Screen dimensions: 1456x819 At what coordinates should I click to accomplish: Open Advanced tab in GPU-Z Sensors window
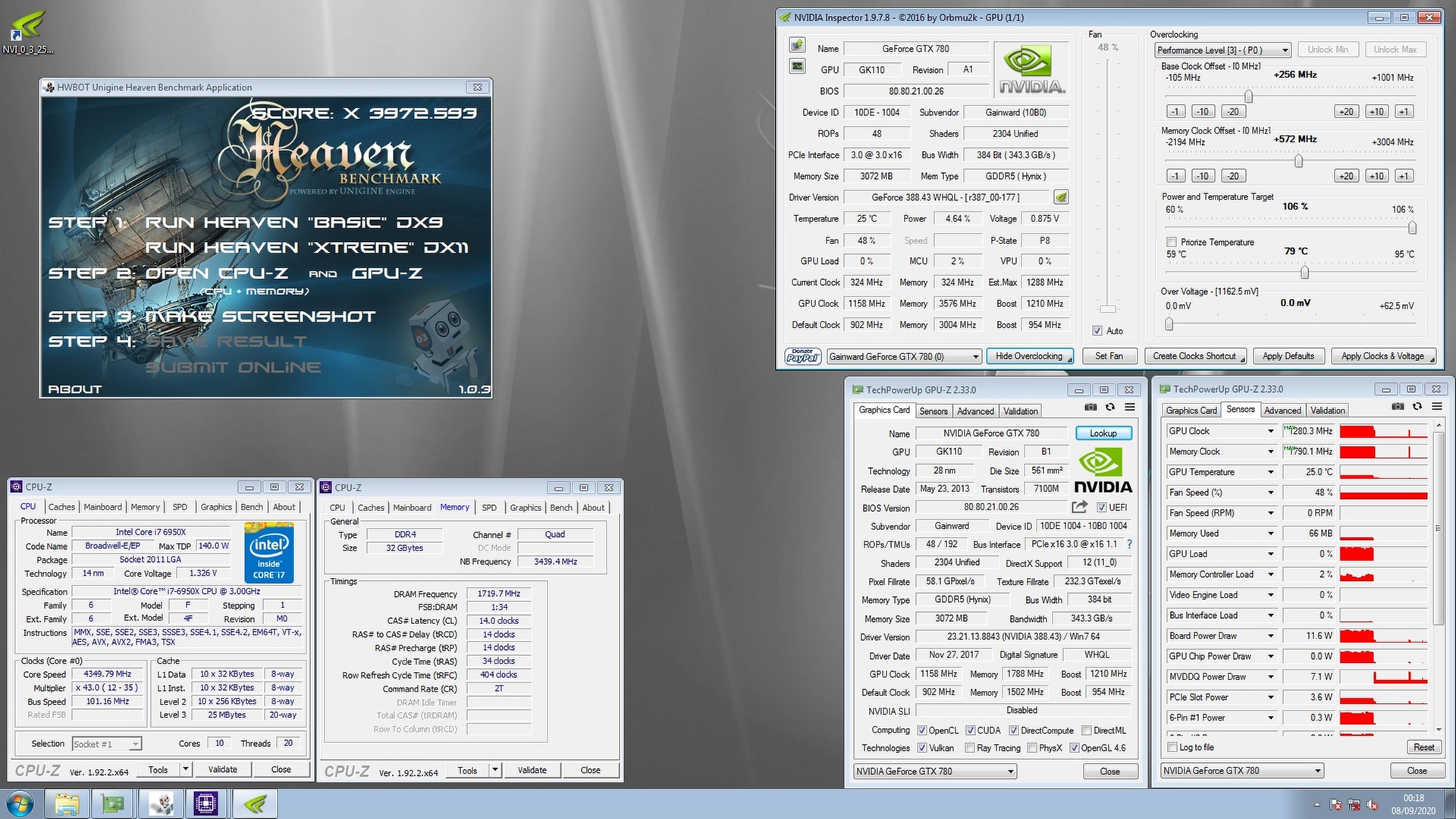tap(1282, 410)
